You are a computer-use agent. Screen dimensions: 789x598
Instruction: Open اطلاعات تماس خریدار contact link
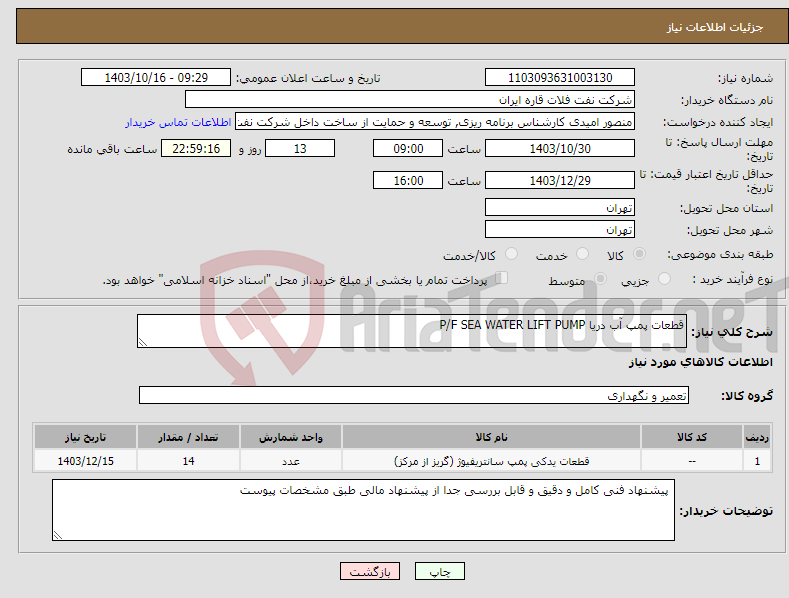pos(178,122)
